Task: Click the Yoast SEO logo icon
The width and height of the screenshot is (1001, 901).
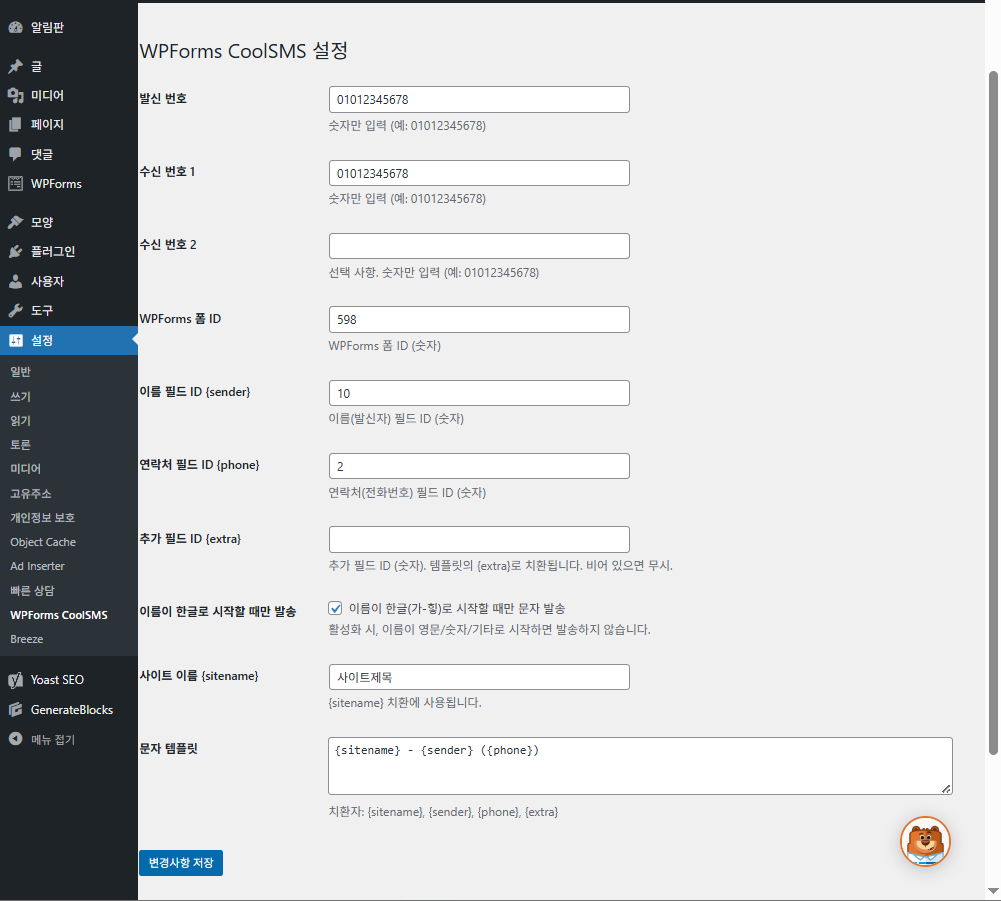Action: (15, 680)
